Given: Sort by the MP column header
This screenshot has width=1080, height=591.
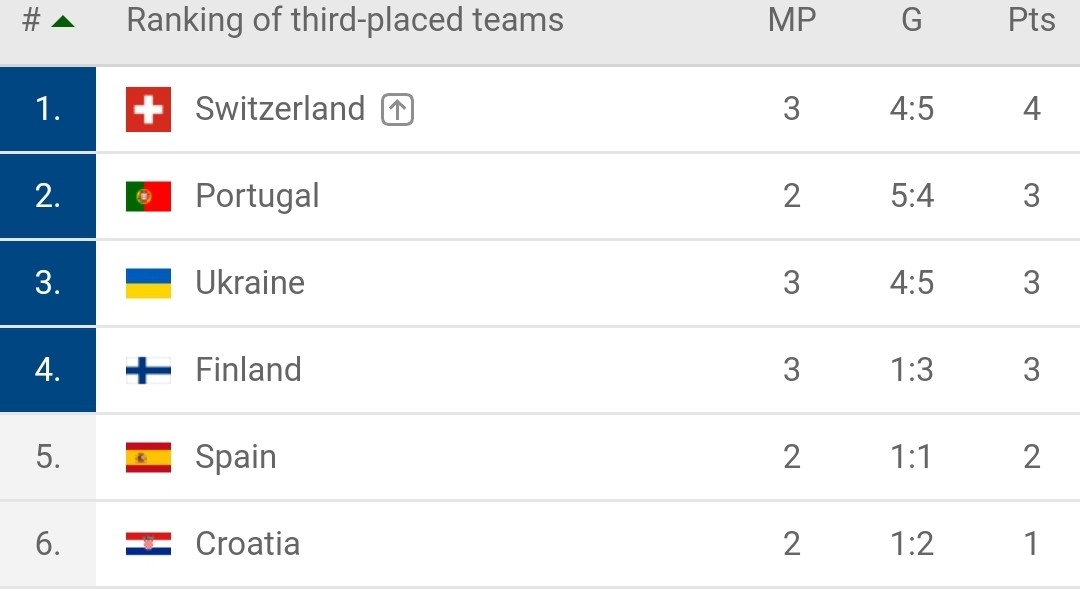Looking at the screenshot, I should (x=792, y=20).
